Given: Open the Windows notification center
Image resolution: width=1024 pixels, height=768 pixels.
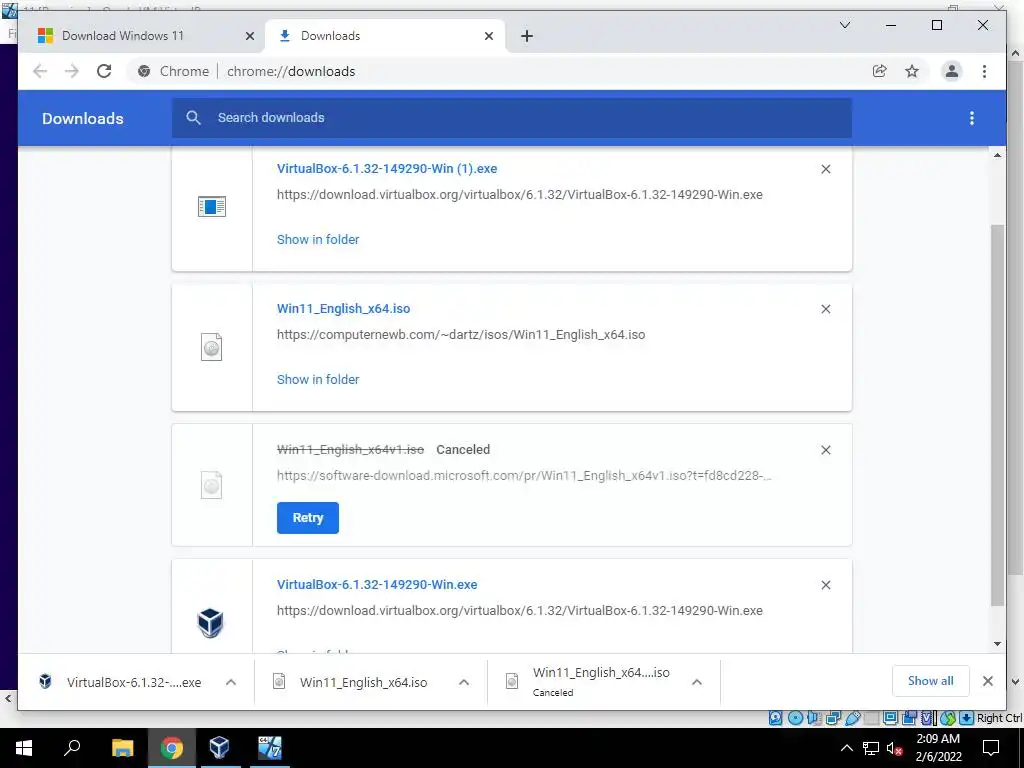Looking at the screenshot, I should point(991,748).
